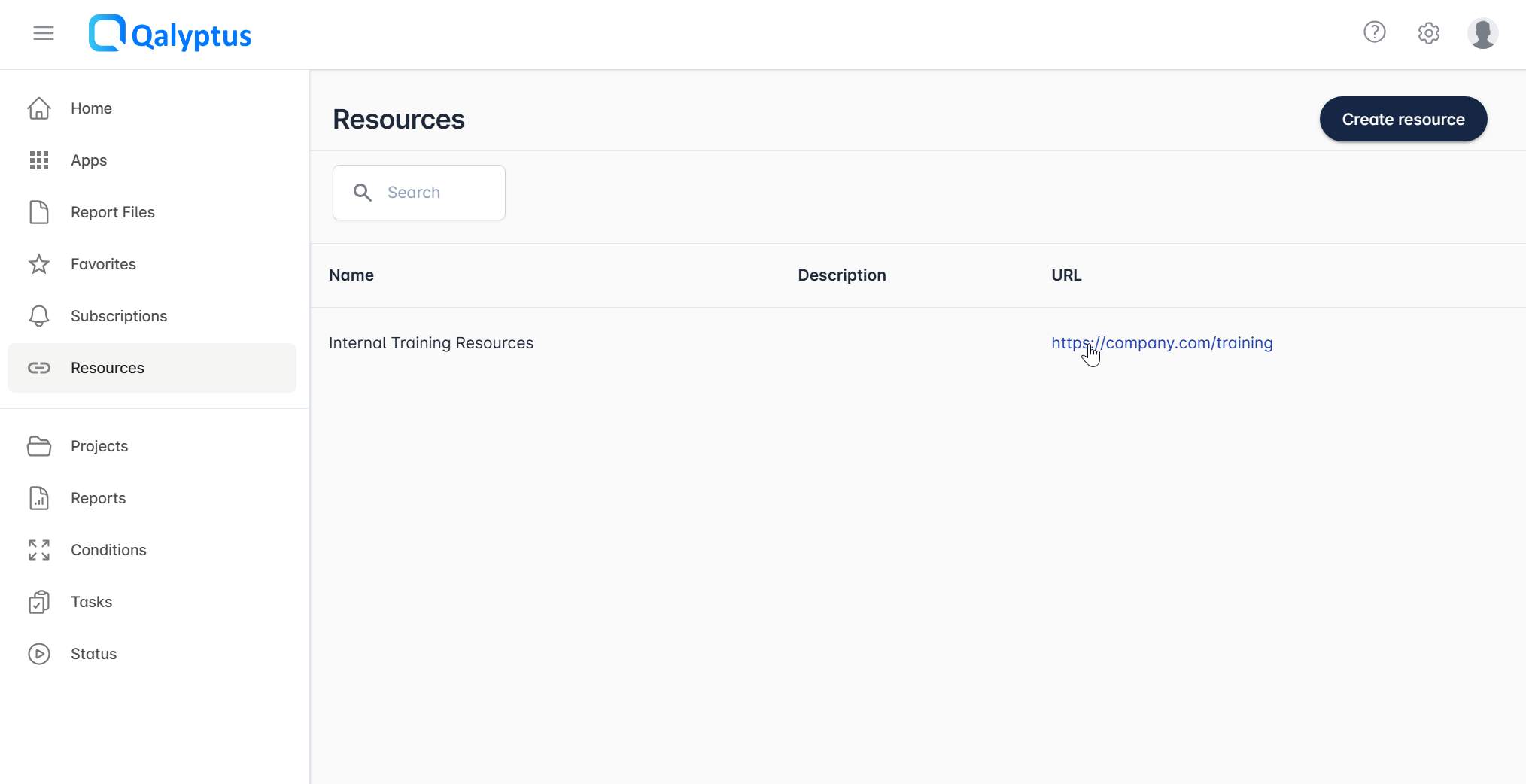Select the Tasks clipboard icon

[39, 602]
